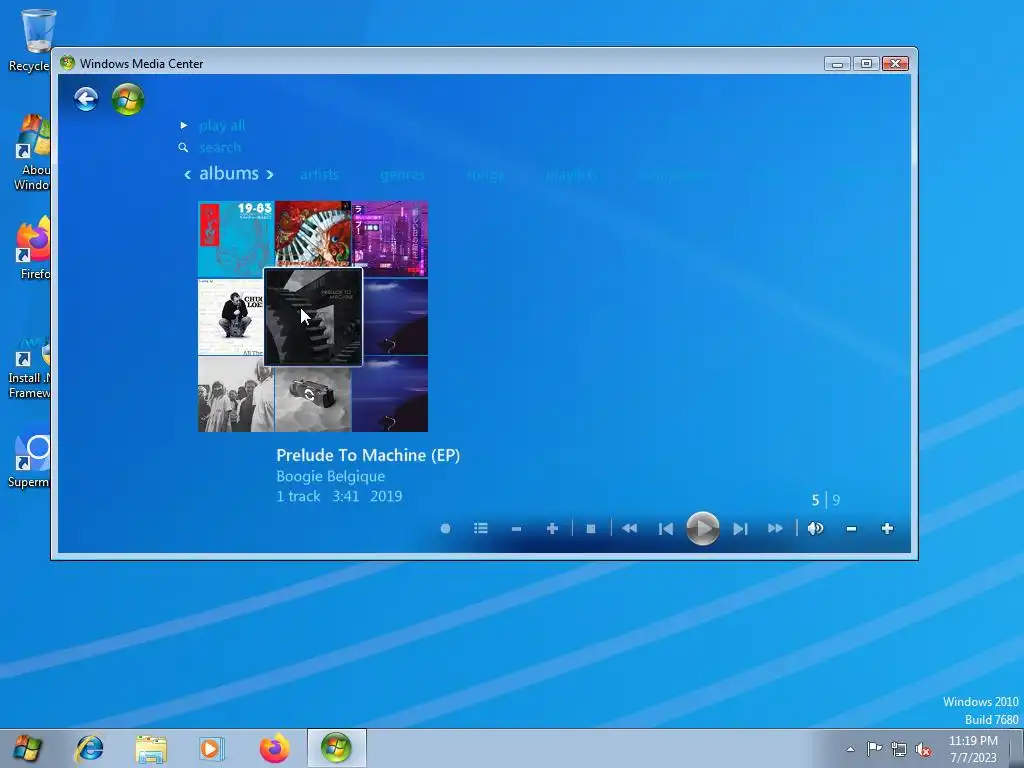
Task: Click the 5 | 9 position counter
Action: click(825, 500)
